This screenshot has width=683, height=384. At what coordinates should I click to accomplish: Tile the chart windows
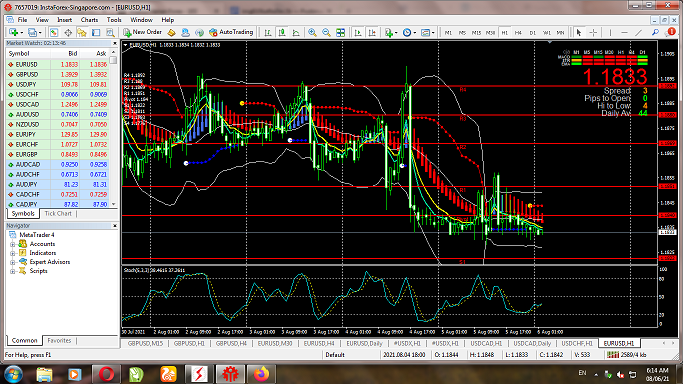[x=341, y=32]
